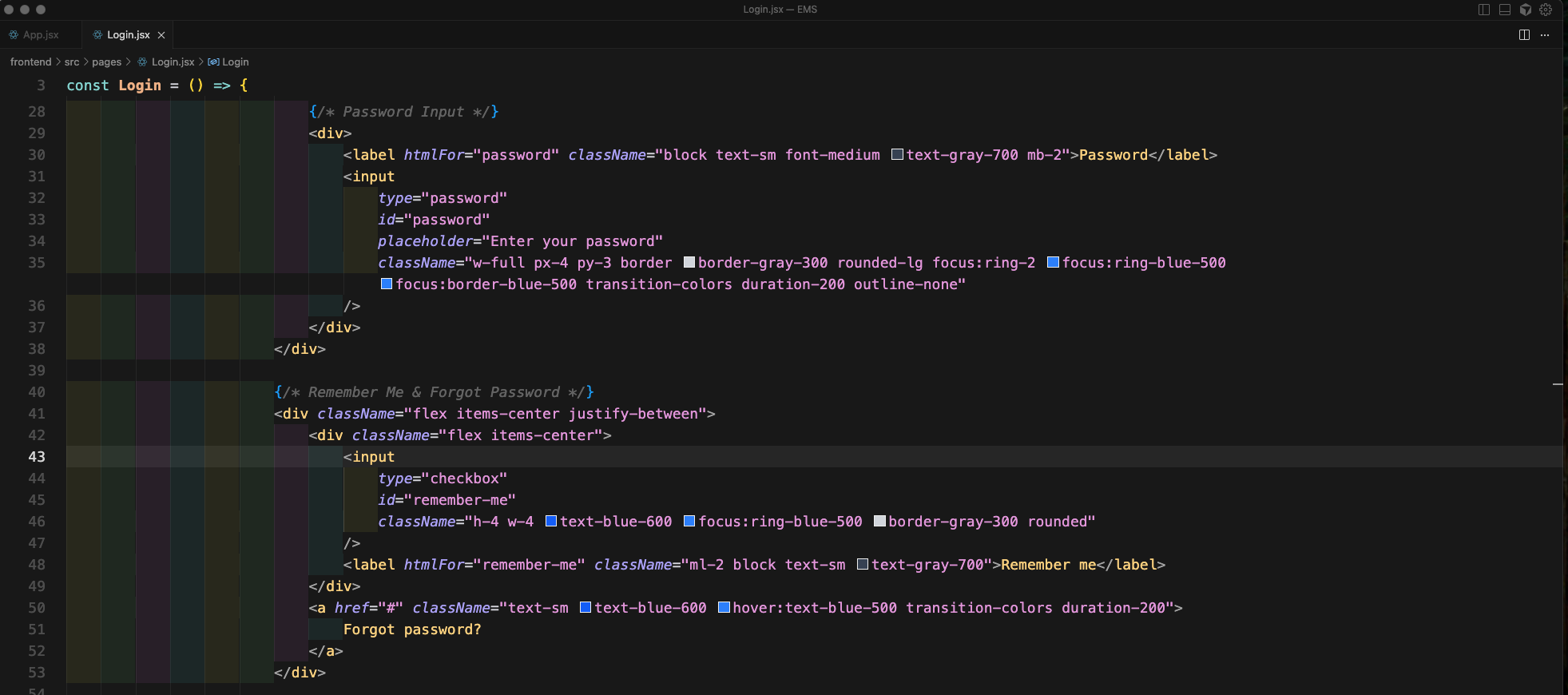Image resolution: width=1568 pixels, height=695 pixels.
Task: Click the cube-shaped icon in title bar
Action: click(x=1526, y=10)
